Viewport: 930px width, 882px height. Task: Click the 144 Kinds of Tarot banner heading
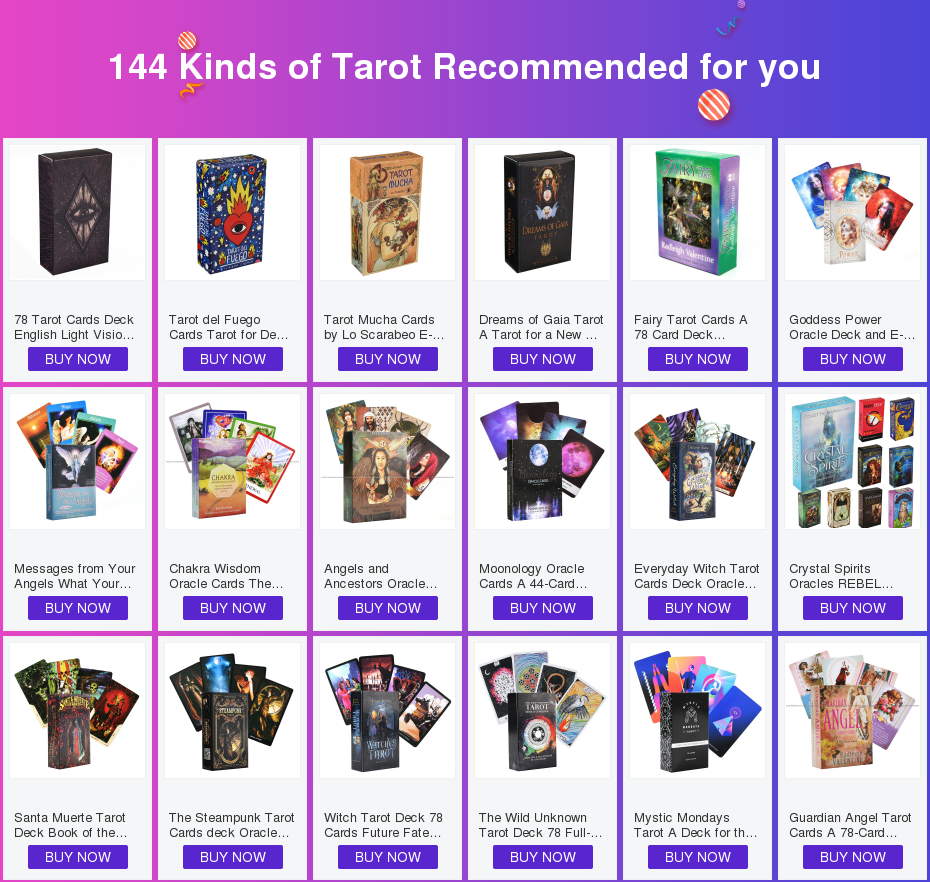point(465,66)
